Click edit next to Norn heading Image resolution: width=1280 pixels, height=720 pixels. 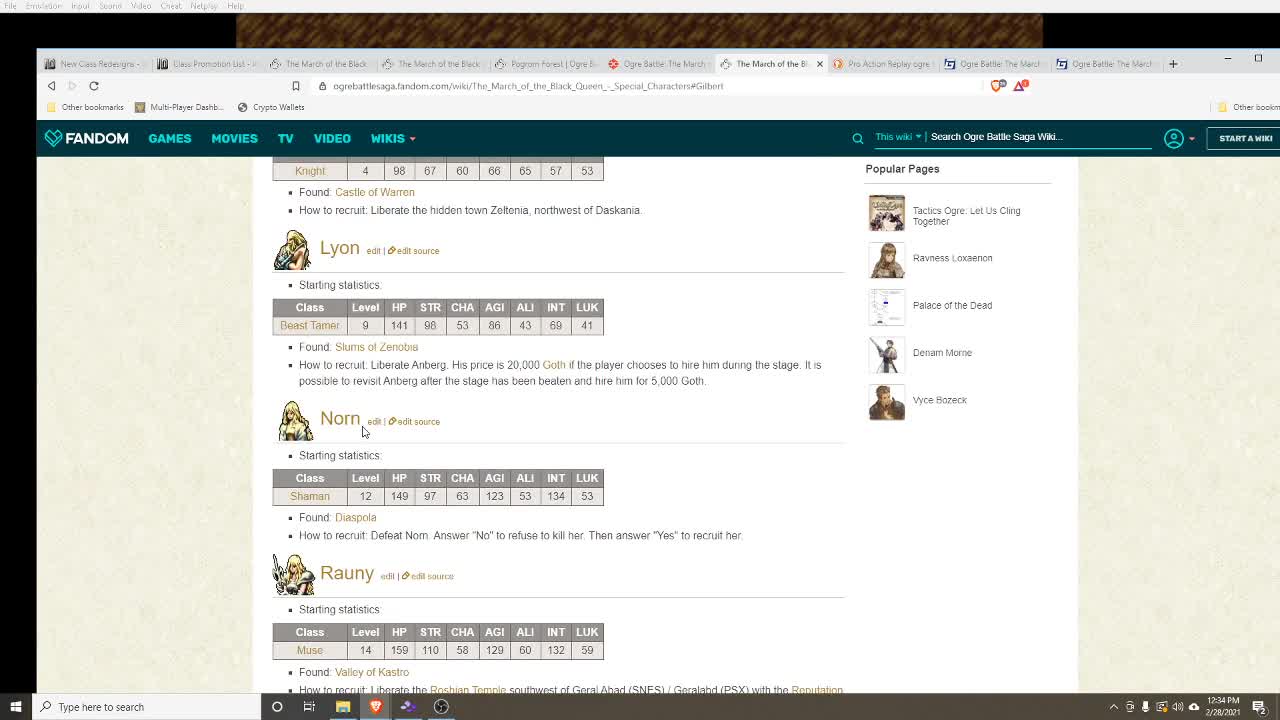tap(374, 422)
